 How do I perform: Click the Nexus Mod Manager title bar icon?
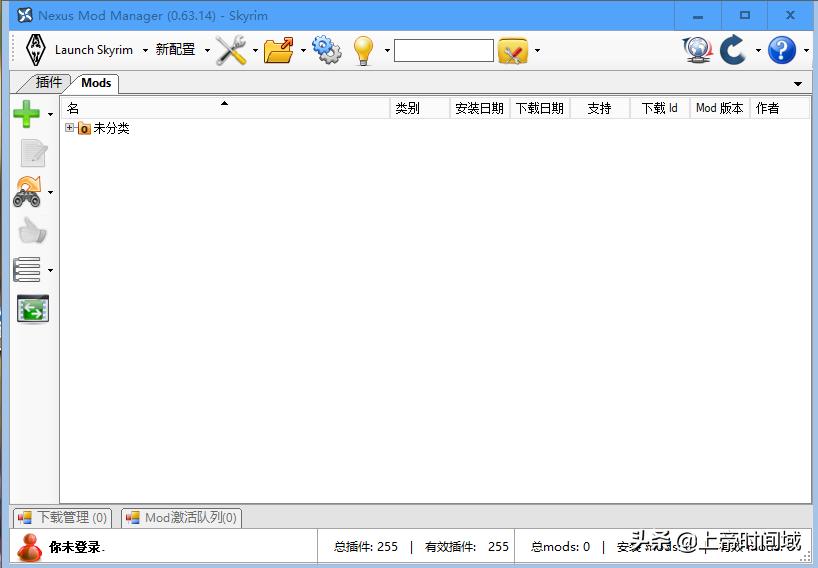click(25, 15)
